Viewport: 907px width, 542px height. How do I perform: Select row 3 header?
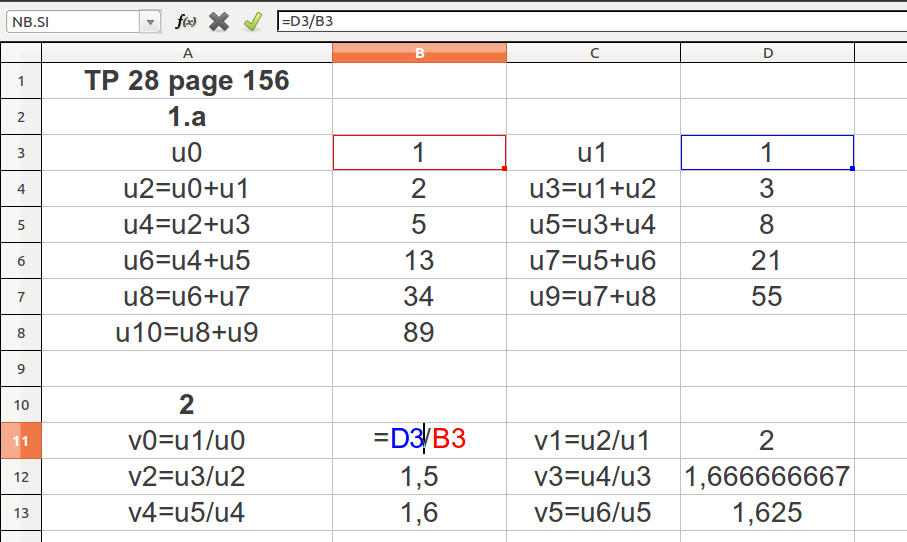coord(20,153)
